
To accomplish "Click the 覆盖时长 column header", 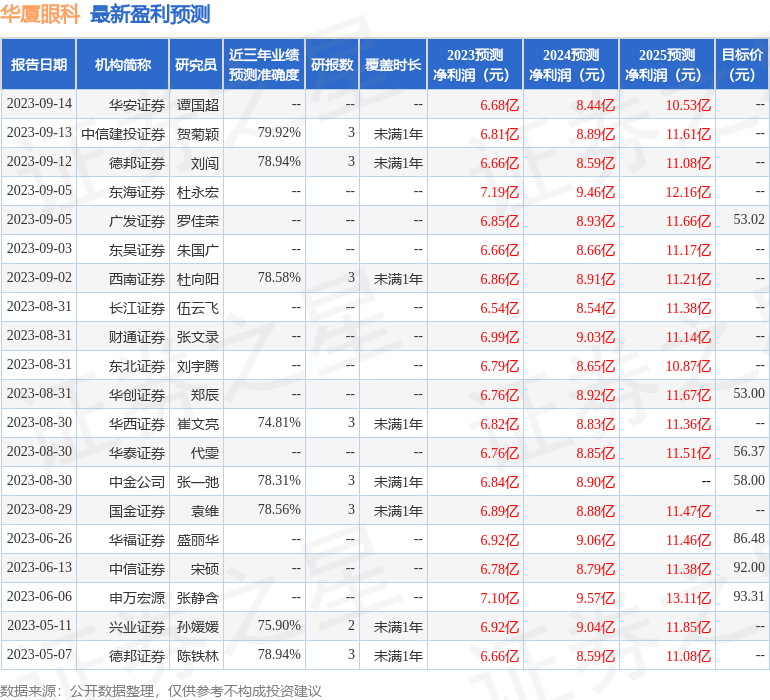I will click(393, 64).
